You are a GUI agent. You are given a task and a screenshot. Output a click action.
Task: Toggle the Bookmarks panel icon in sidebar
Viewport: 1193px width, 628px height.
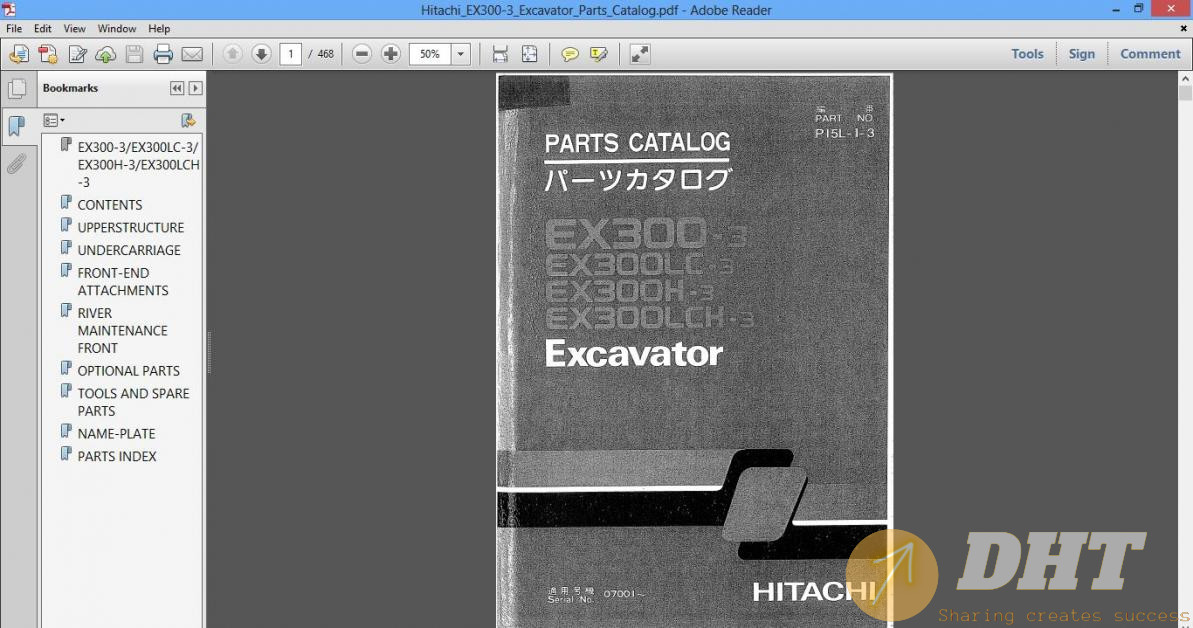[17, 126]
